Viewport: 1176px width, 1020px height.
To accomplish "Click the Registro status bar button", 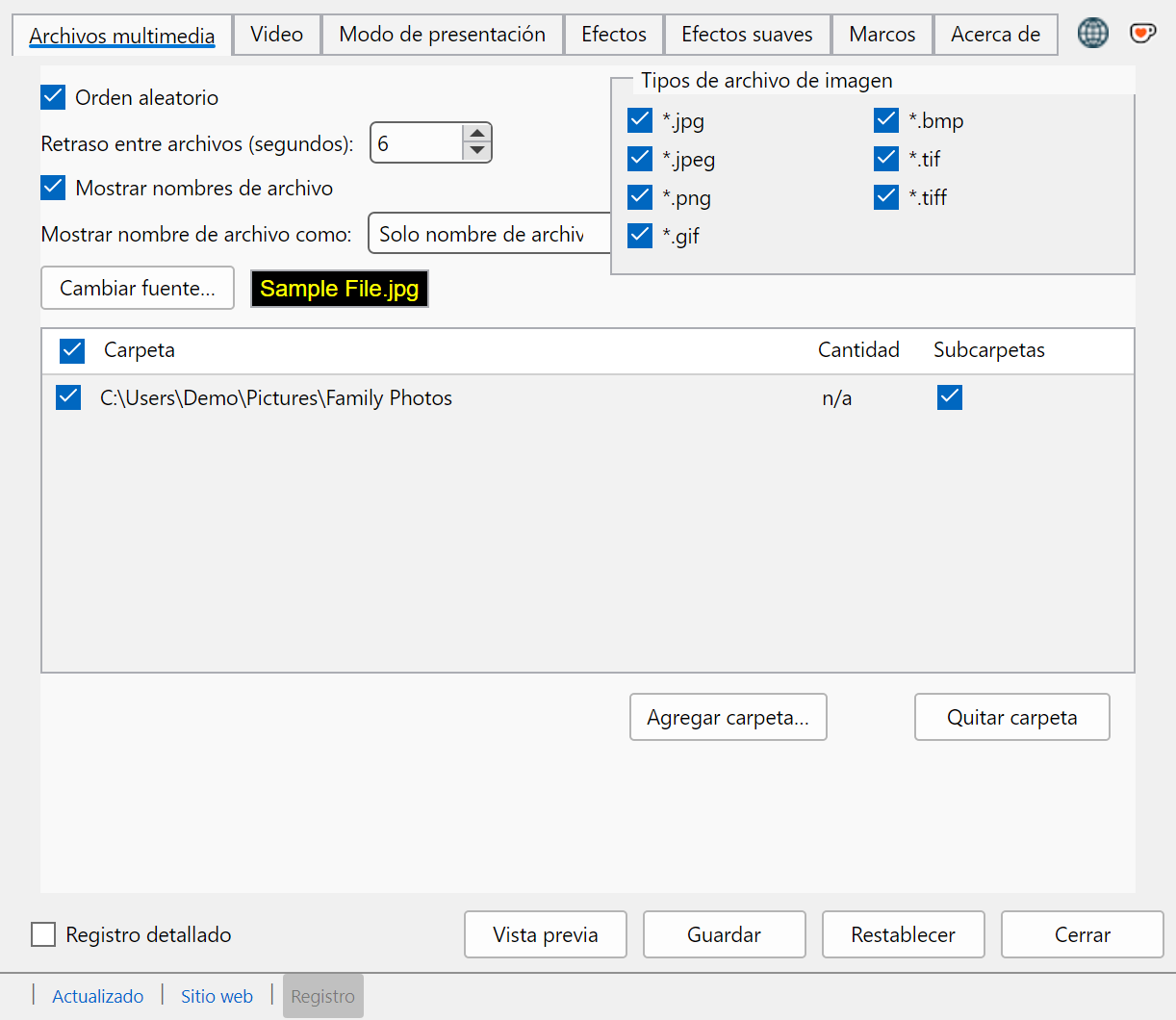I will point(323,996).
